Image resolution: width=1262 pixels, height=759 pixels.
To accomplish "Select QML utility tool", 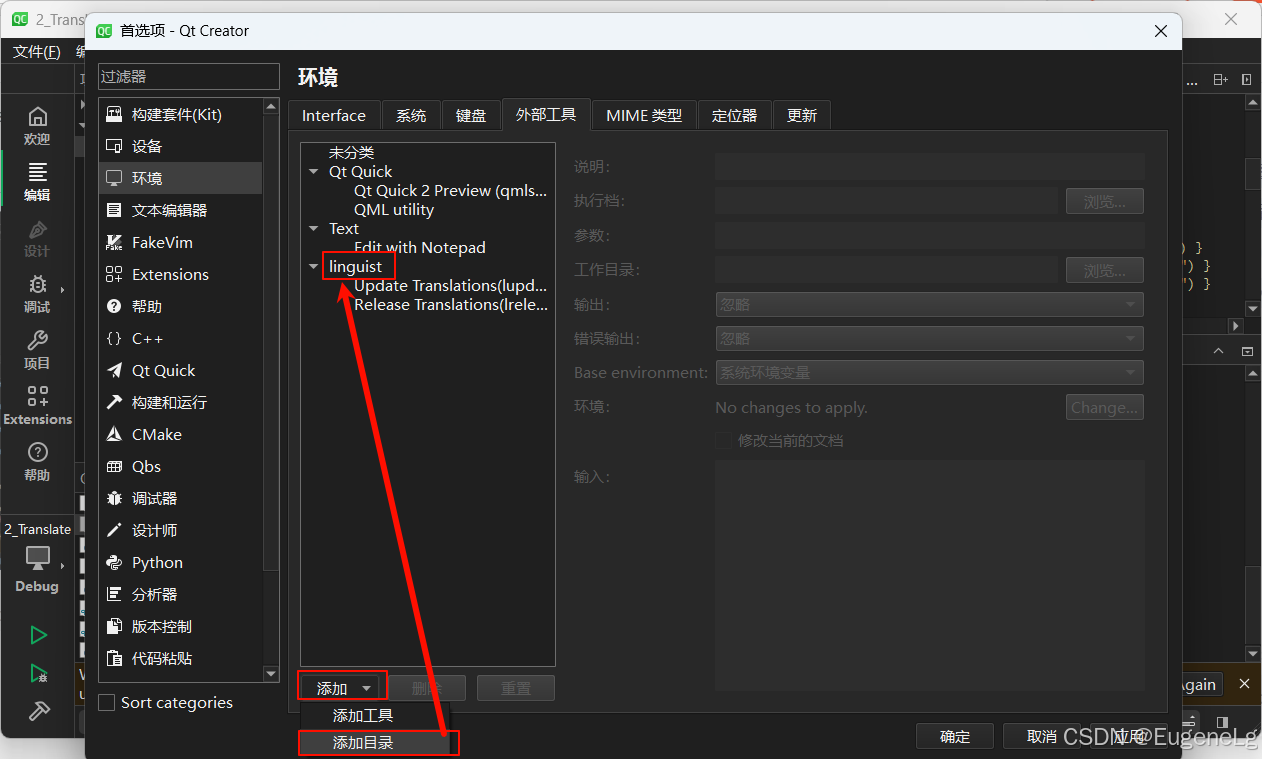I will point(394,210).
